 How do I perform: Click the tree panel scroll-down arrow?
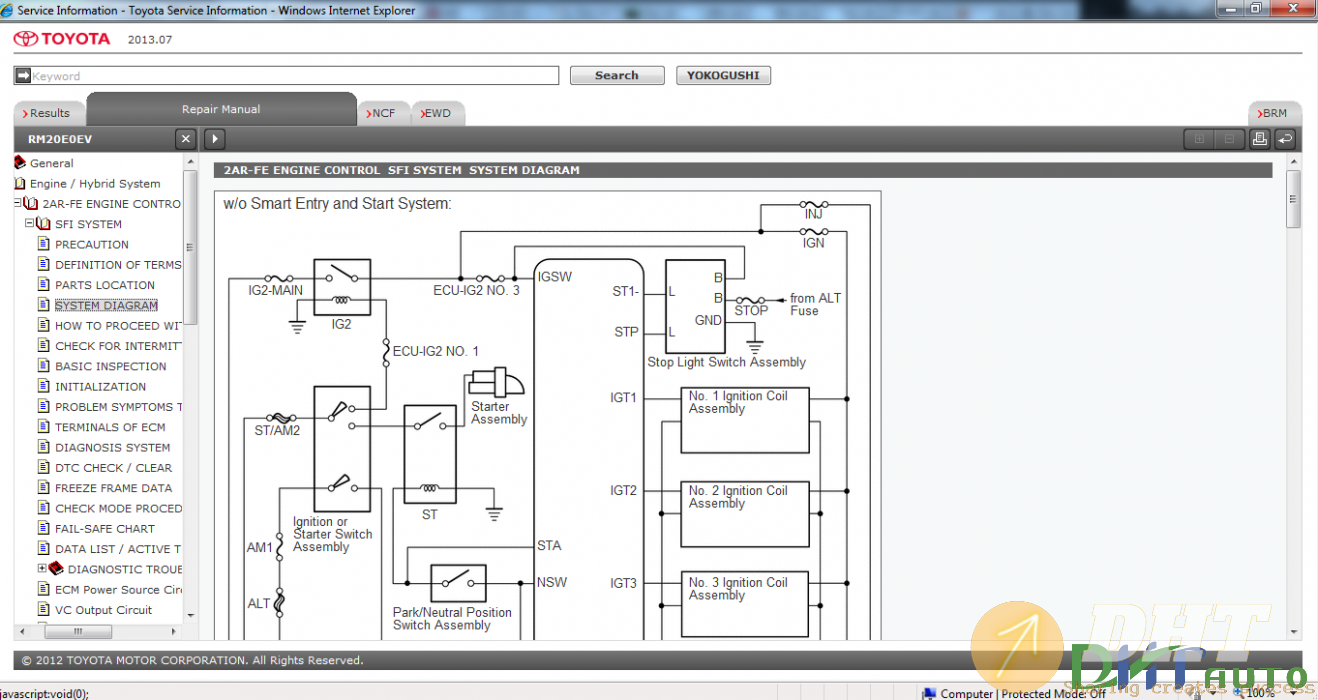(x=191, y=616)
